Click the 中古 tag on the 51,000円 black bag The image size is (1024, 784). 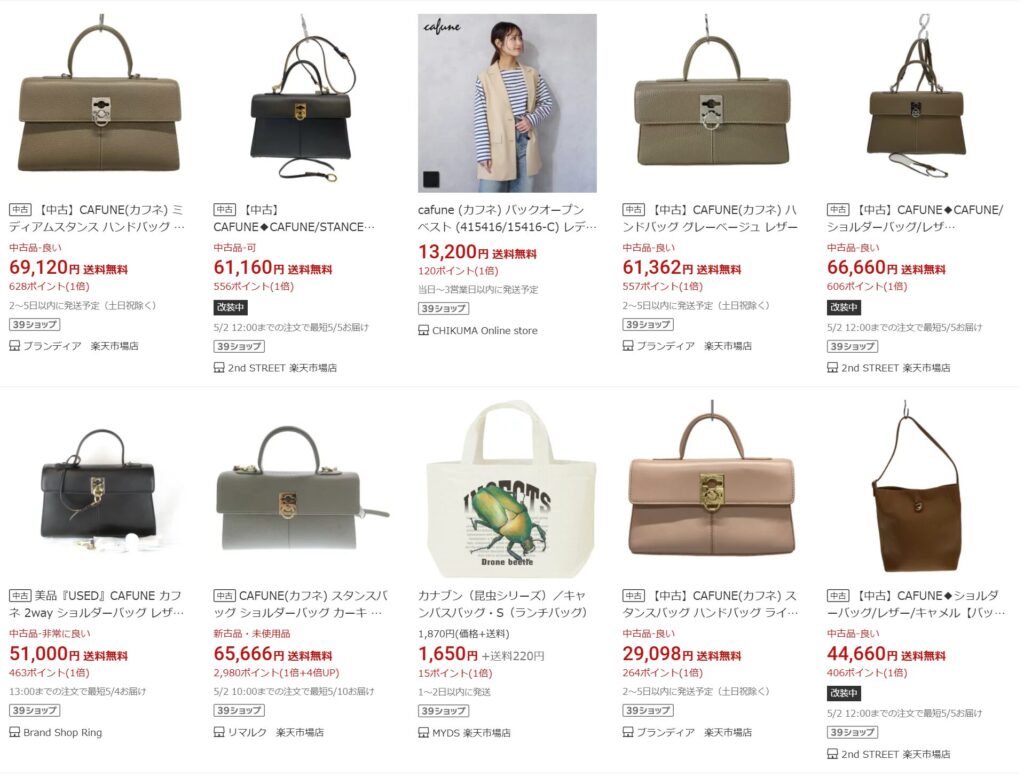pos(20,596)
